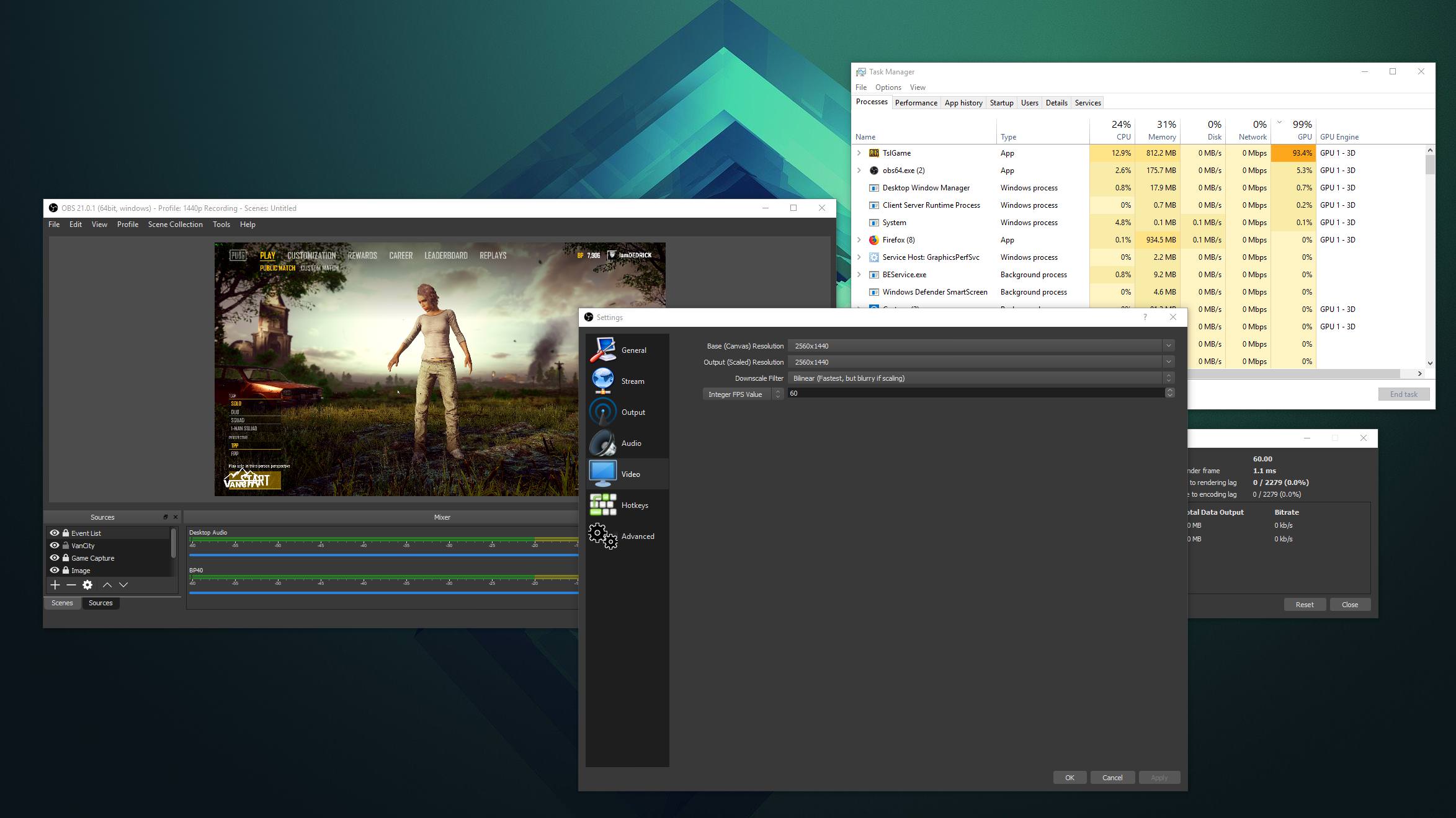The height and width of the screenshot is (818, 1456).
Task: Close the Sources dock panel
Action: coord(176,517)
